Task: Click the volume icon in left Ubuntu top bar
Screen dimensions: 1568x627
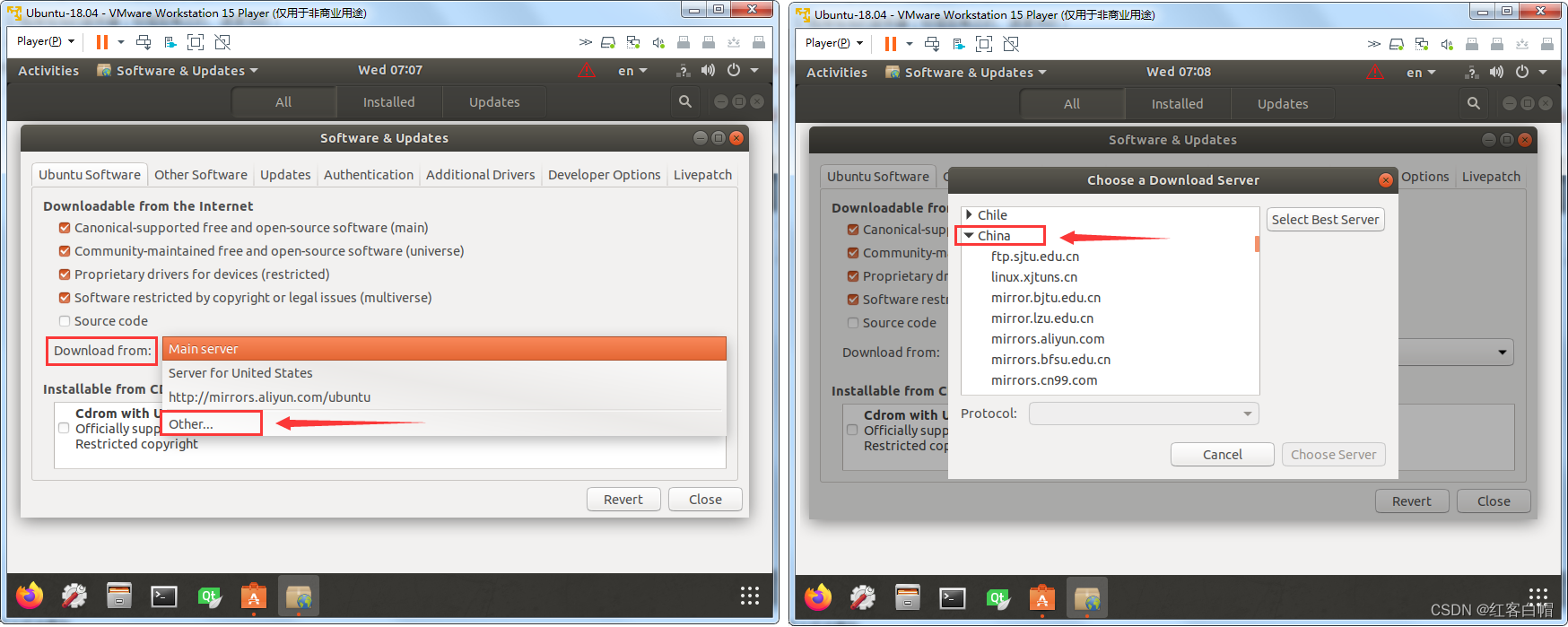Action: click(x=709, y=70)
